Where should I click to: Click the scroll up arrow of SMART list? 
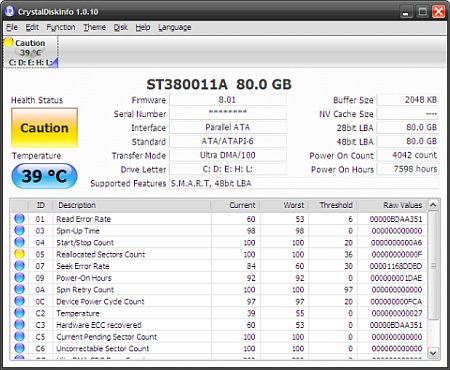point(433,205)
